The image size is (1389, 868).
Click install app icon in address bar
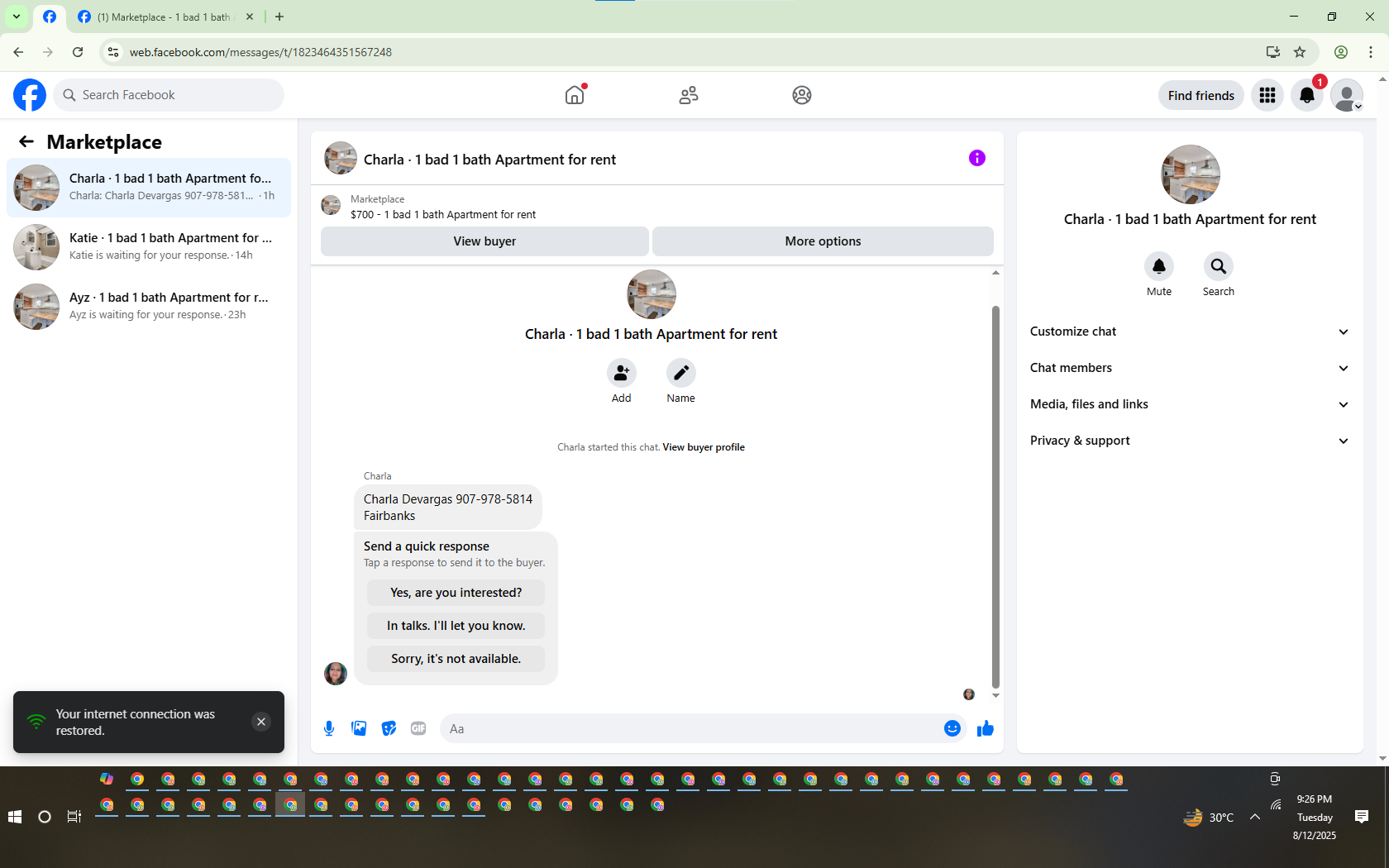pyautogui.click(x=1273, y=52)
